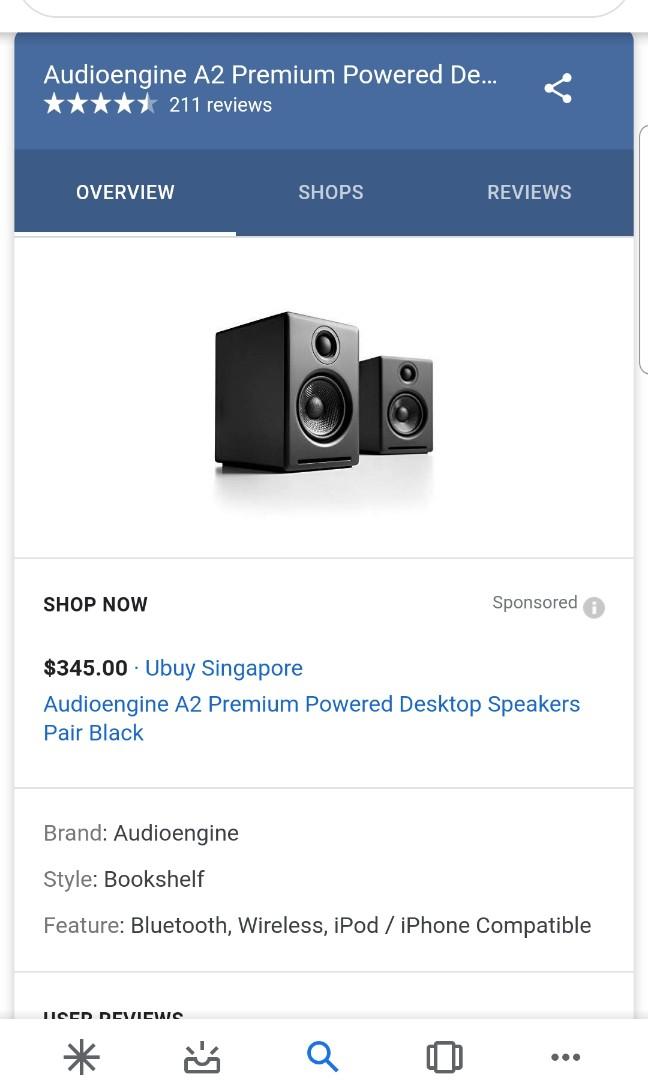Open the share options for this product
The height and width of the screenshot is (1080, 648).
coord(558,88)
